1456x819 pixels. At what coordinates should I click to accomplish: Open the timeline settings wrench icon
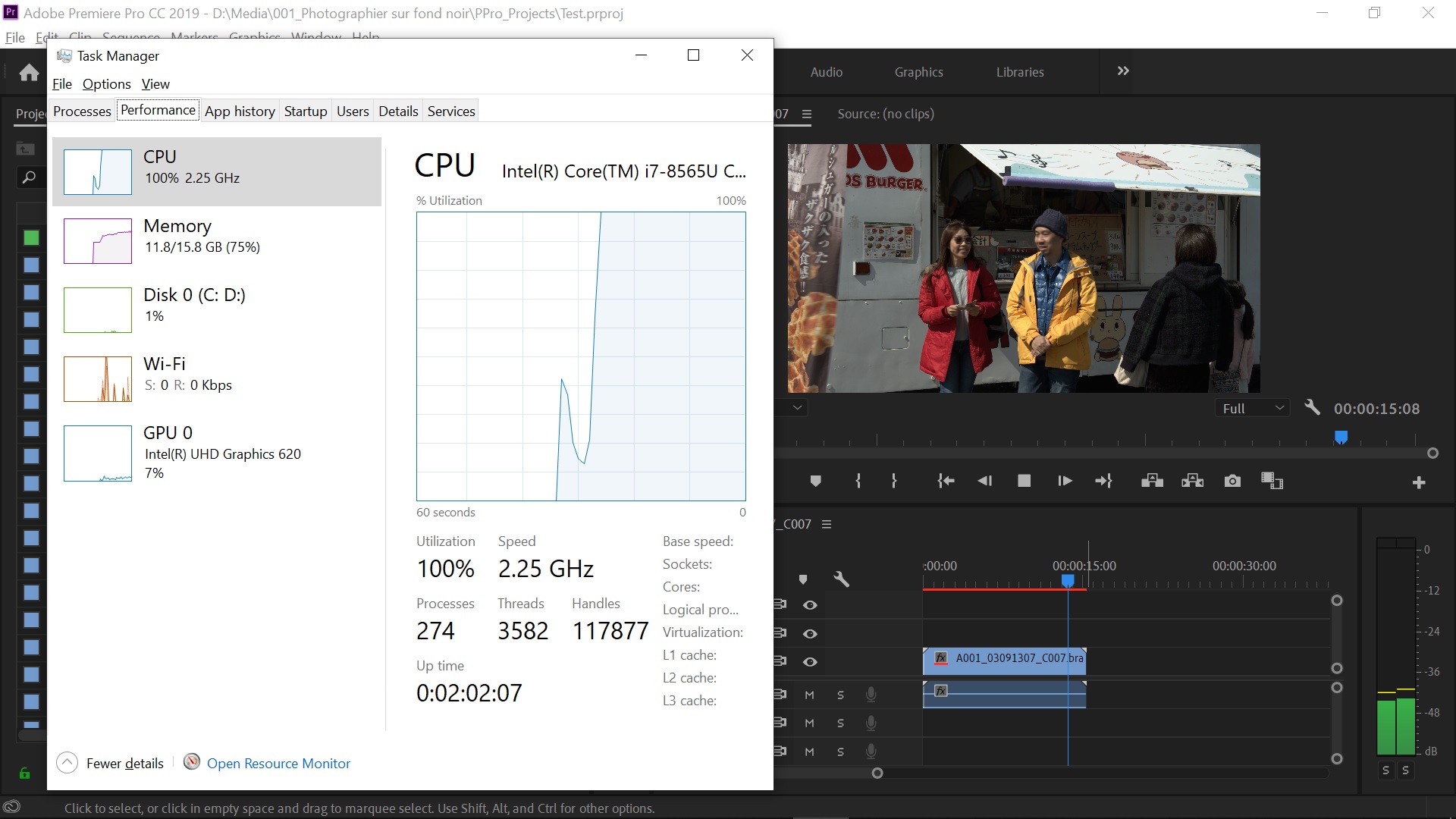point(842,579)
